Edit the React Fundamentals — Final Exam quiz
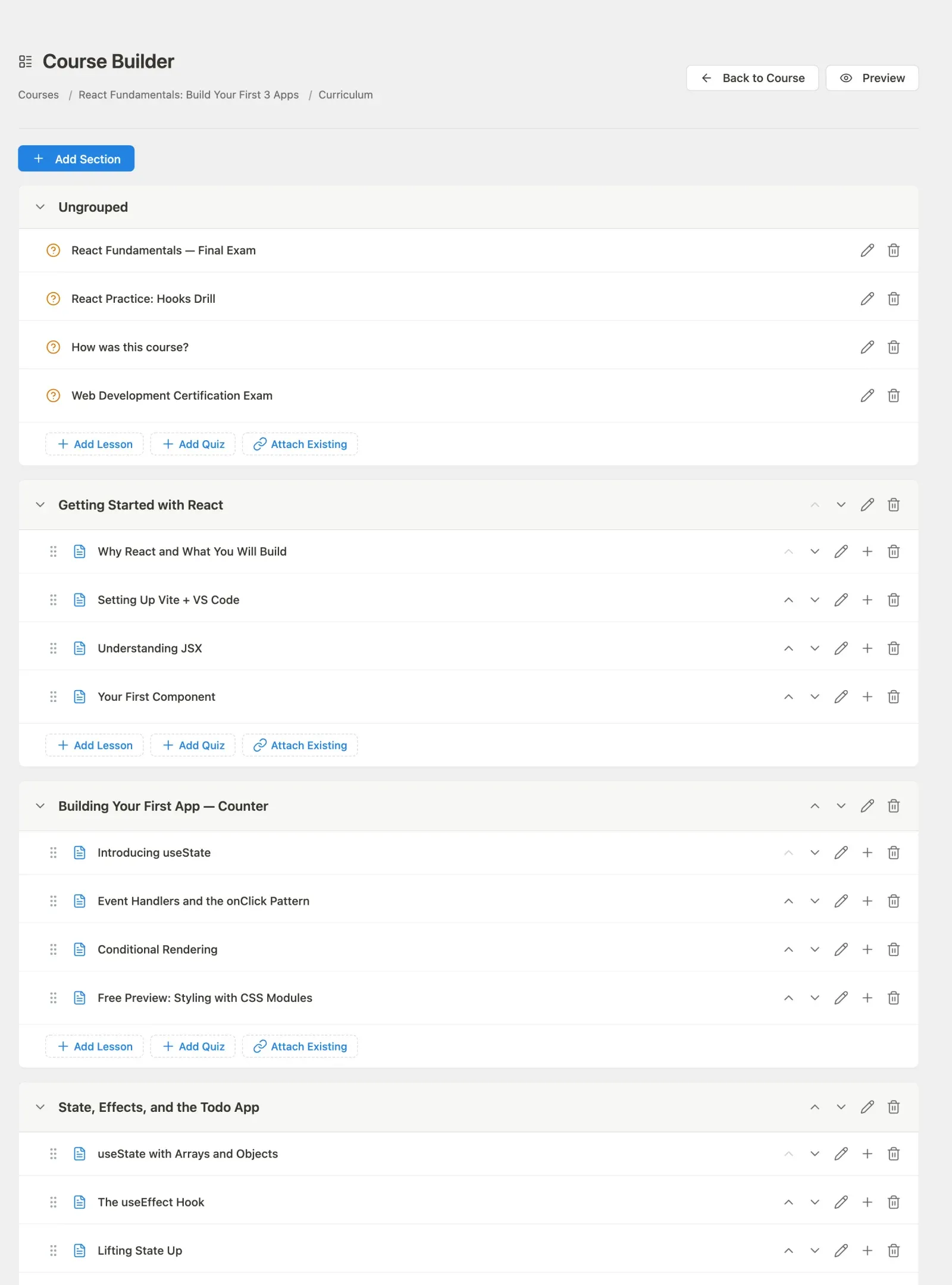This screenshot has width=952, height=1285. 867,250
